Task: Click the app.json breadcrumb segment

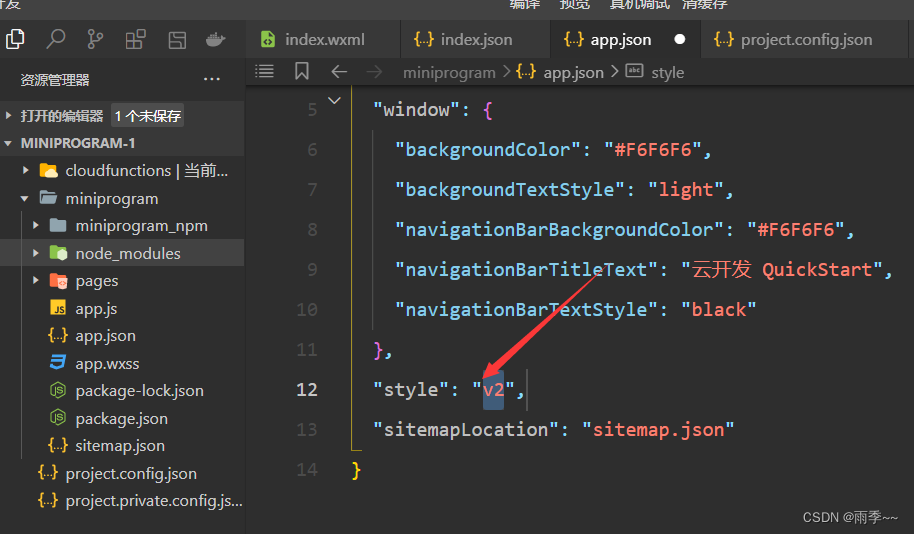Action: coord(574,72)
